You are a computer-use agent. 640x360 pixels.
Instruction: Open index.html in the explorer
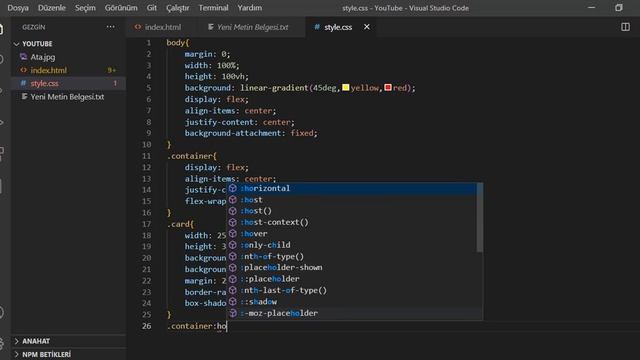tap(49, 70)
